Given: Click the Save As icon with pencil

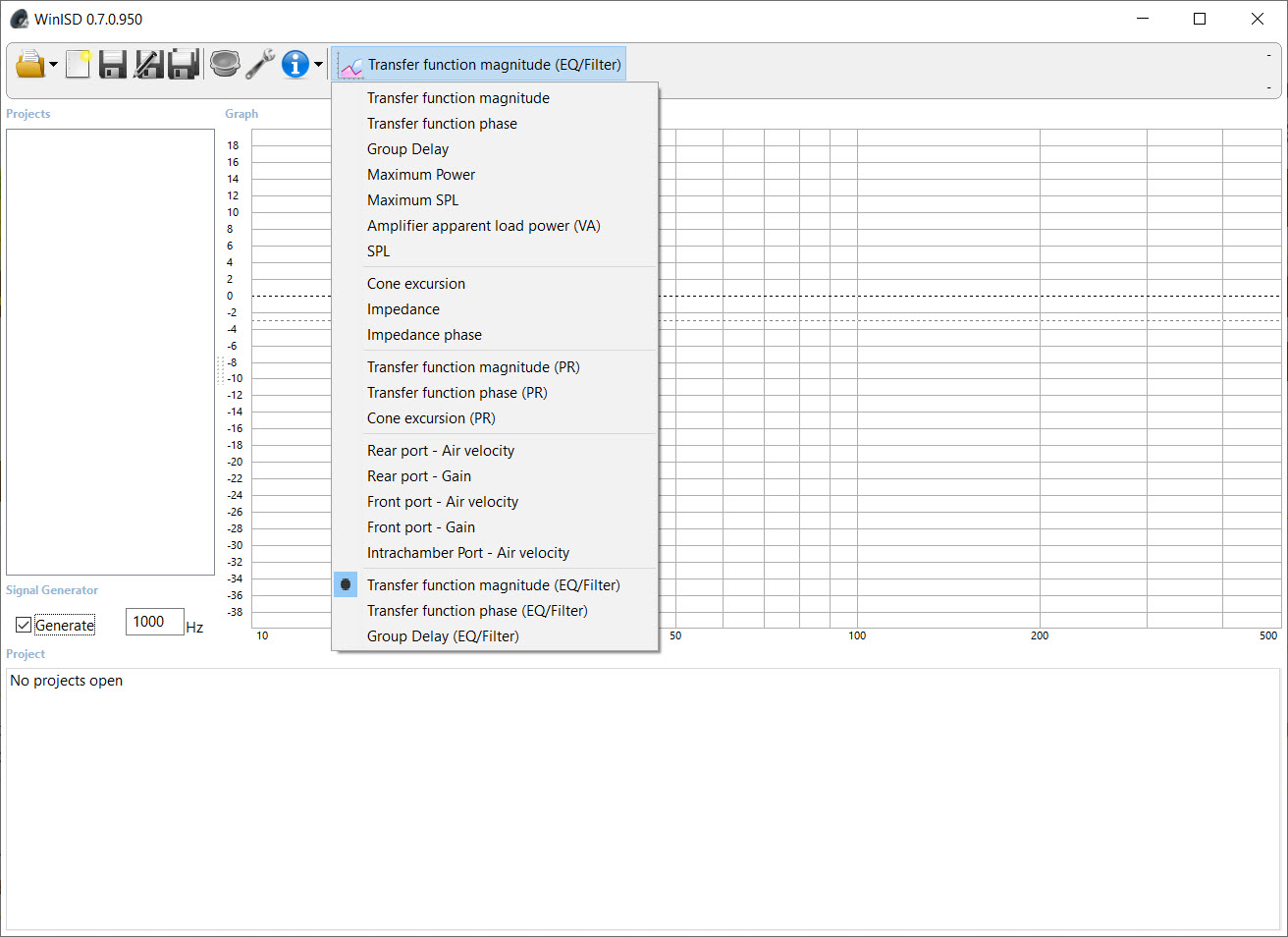Looking at the screenshot, I should click(x=148, y=65).
